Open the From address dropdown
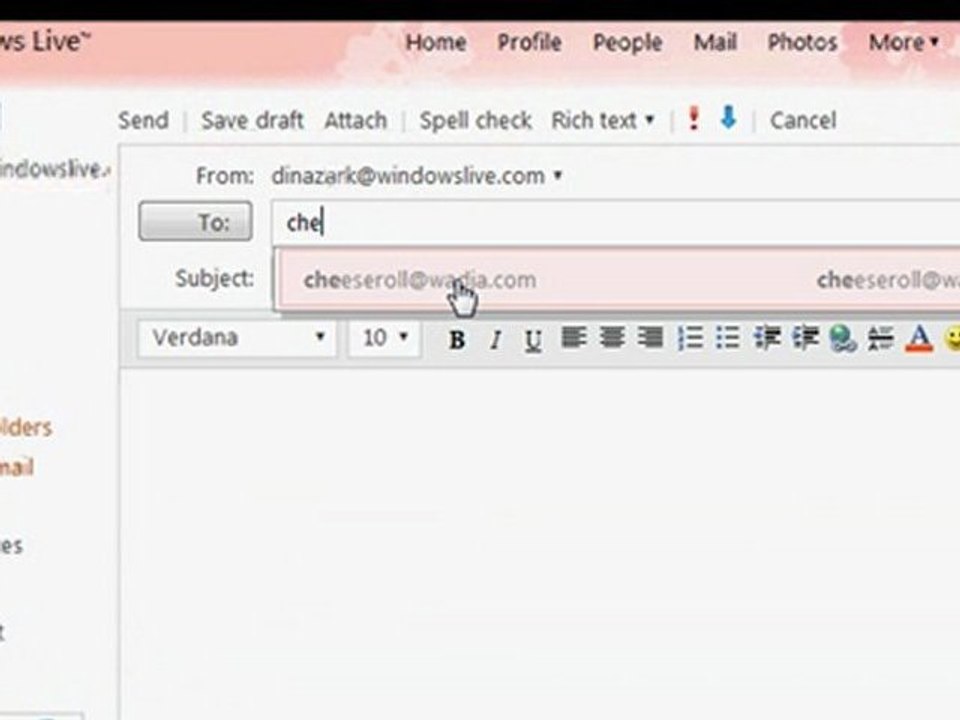This screenshot has width=960, height=720. [x=558, y=176]
